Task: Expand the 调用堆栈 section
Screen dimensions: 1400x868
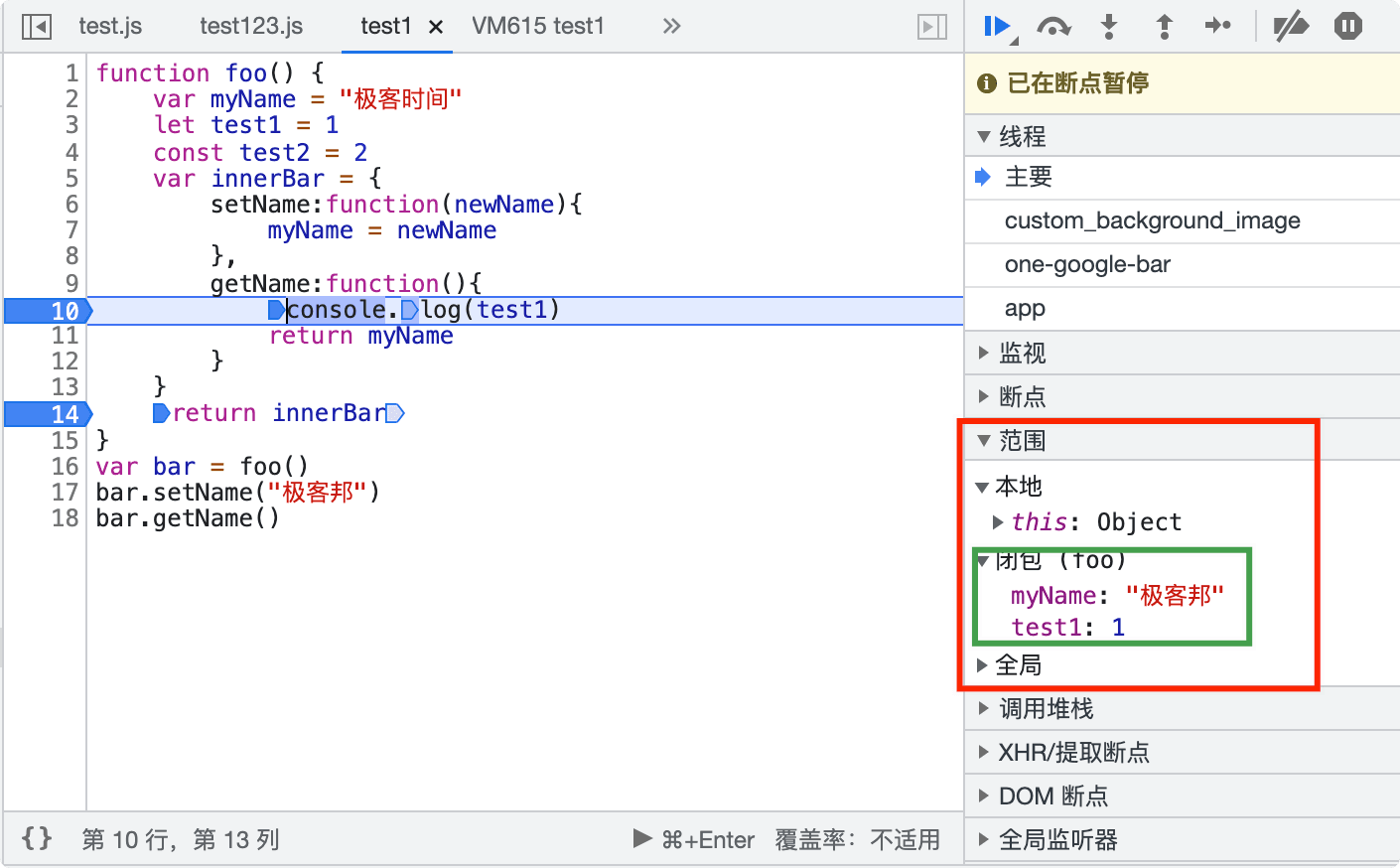Action: [x=1046, y=709]
